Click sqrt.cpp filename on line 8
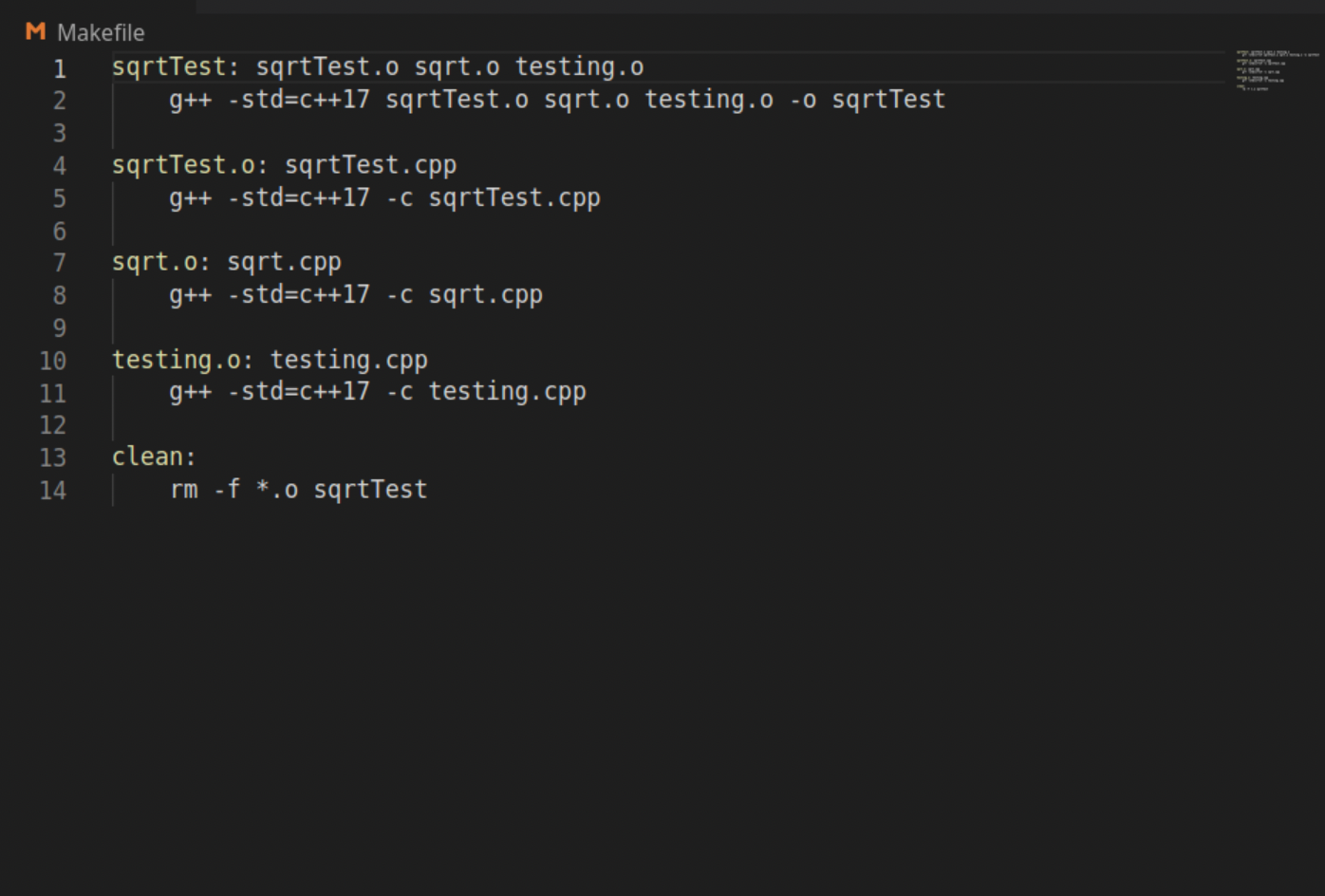Screen dimensions: 1325x896 click(x=485, y=294)
